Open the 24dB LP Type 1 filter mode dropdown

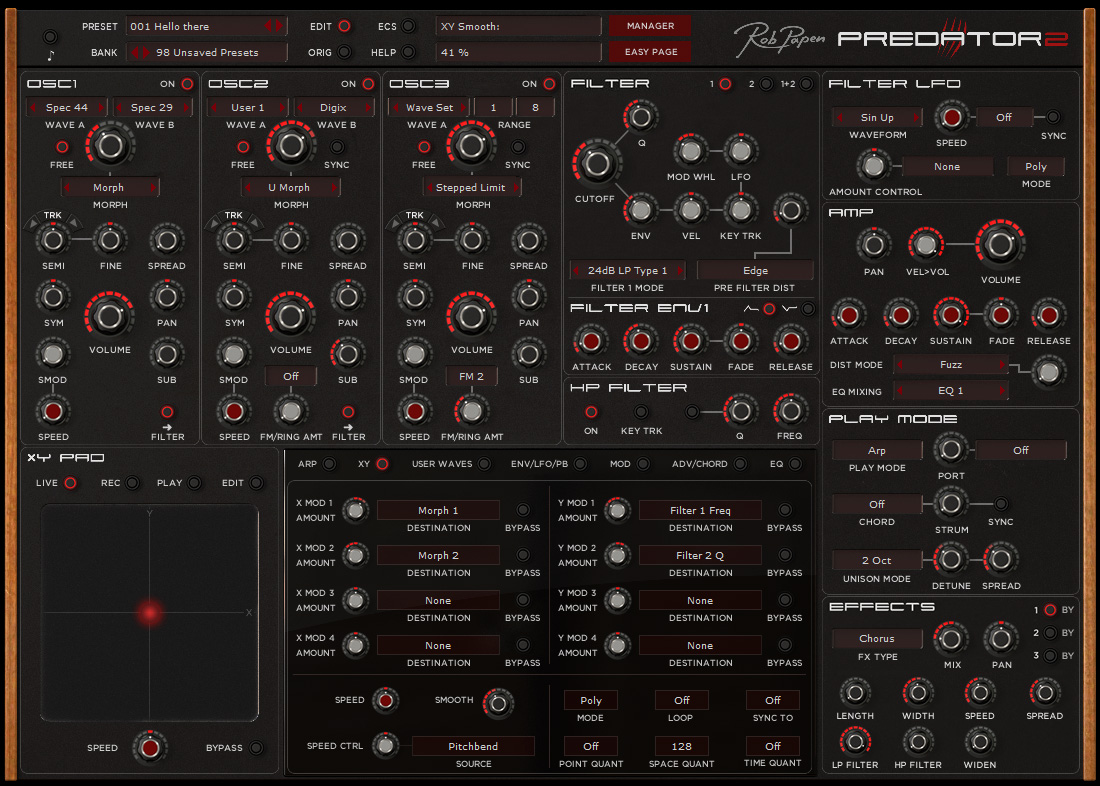pos(627,270)
